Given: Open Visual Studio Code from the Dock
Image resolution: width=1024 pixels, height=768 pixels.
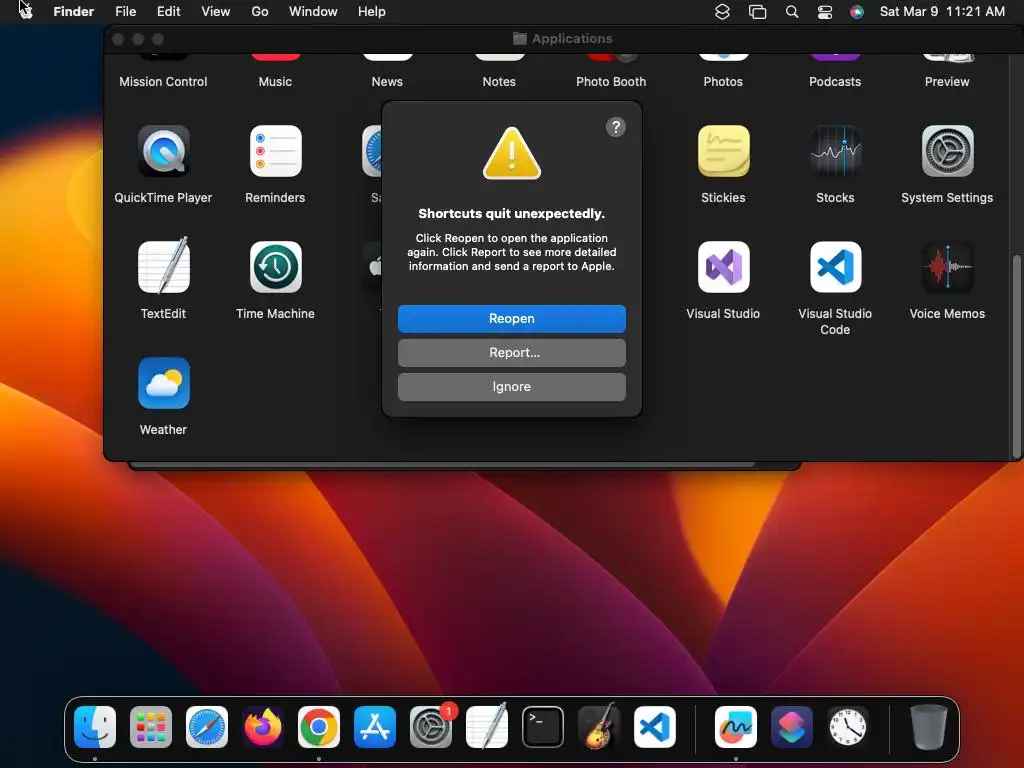Looking at the screenshot, I should [655, 727].
